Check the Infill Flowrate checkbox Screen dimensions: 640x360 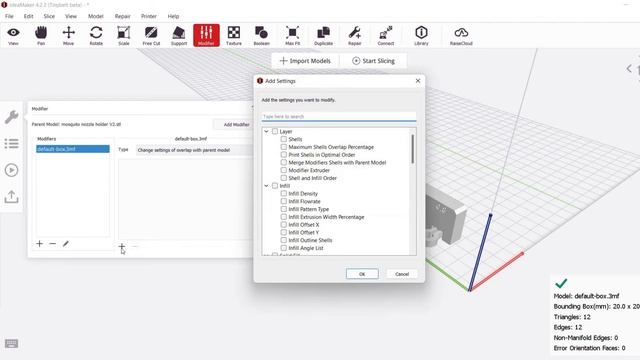click(284, 201)
